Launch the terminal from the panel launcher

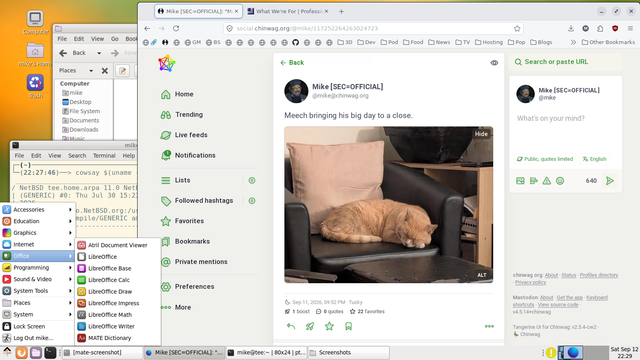pyautogui.click(x=50, y=352)
